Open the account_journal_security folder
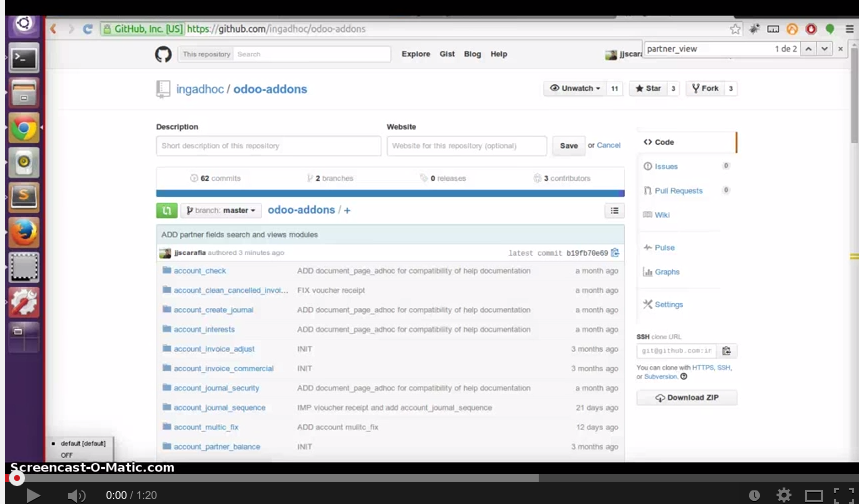 point(216,388)
